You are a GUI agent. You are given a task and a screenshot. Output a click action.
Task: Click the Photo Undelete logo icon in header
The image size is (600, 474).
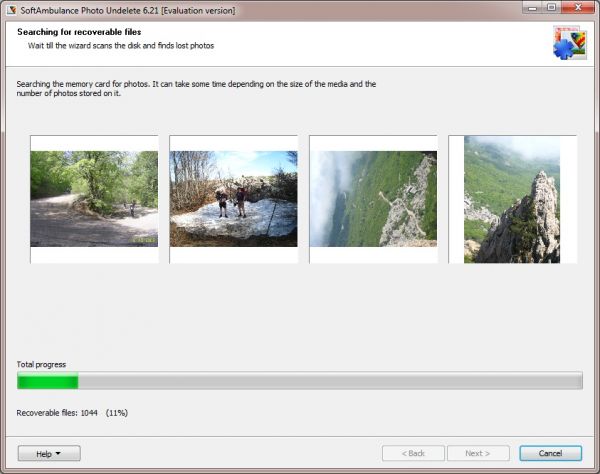point(570,42)
